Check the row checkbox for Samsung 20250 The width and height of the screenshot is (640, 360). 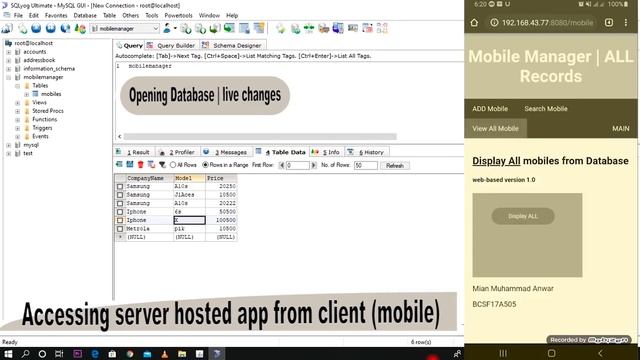pyautogui.click(x=120, y=186)
